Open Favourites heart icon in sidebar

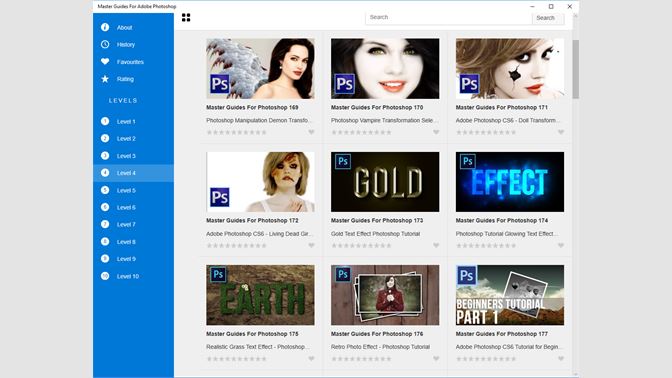[x=105, y=62]
